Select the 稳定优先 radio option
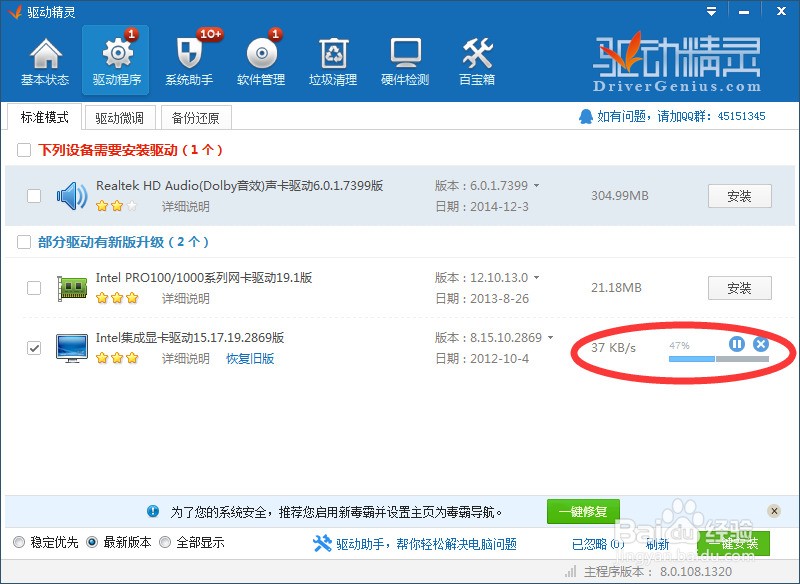Viewport: 800px width, 584px height. [19, 542]
